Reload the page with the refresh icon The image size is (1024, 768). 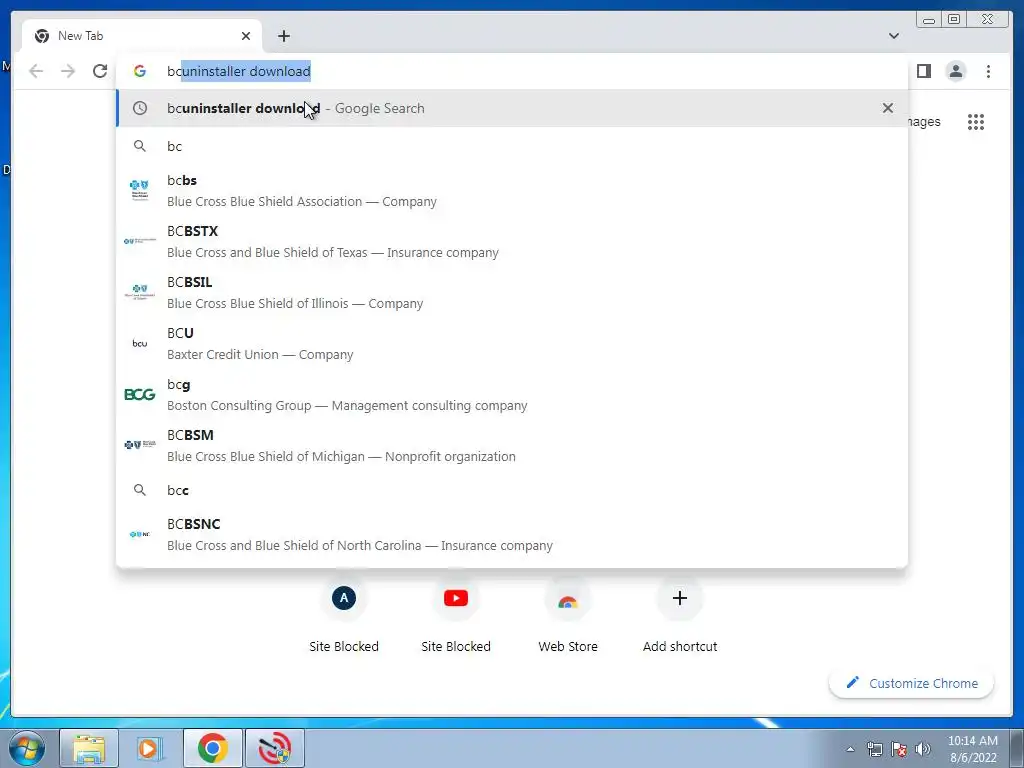[x=100, y=71]
